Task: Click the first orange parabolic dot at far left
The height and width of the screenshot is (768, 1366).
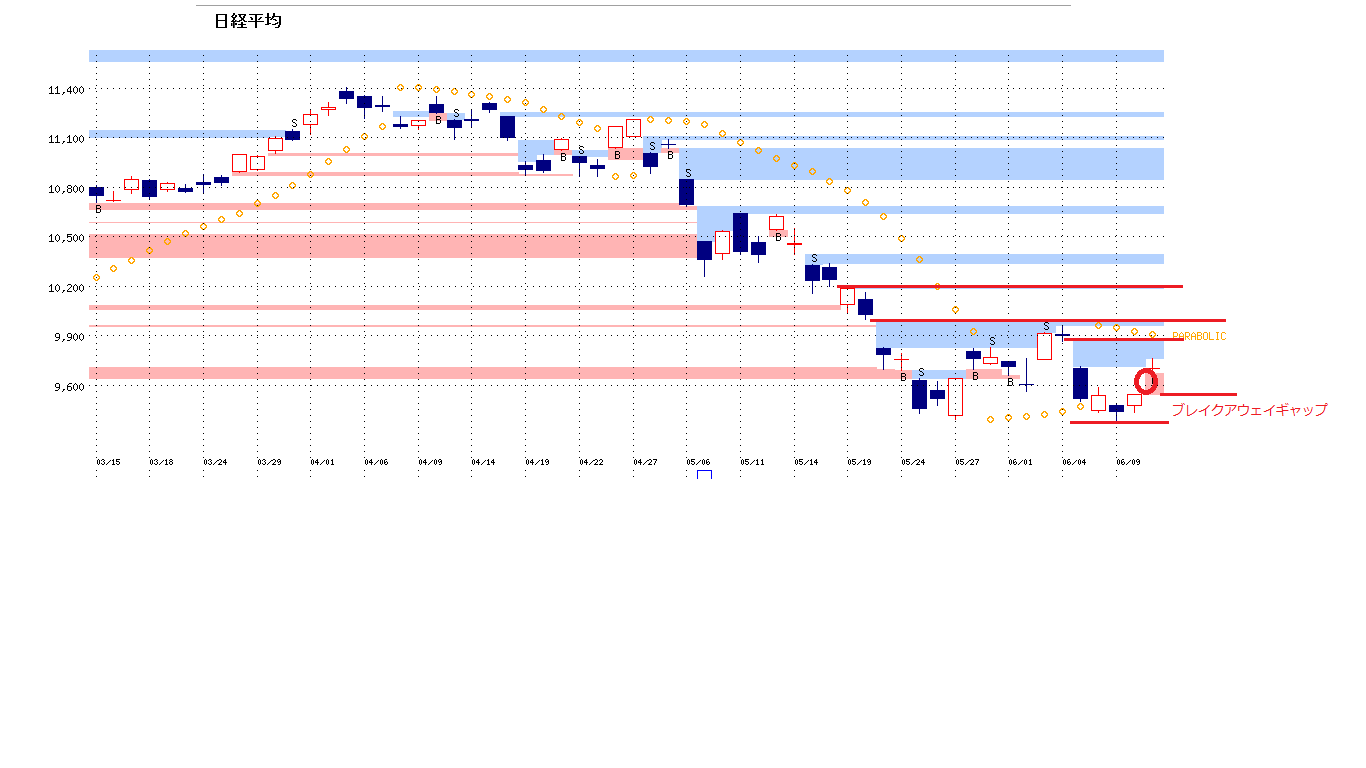Action: 96,277
